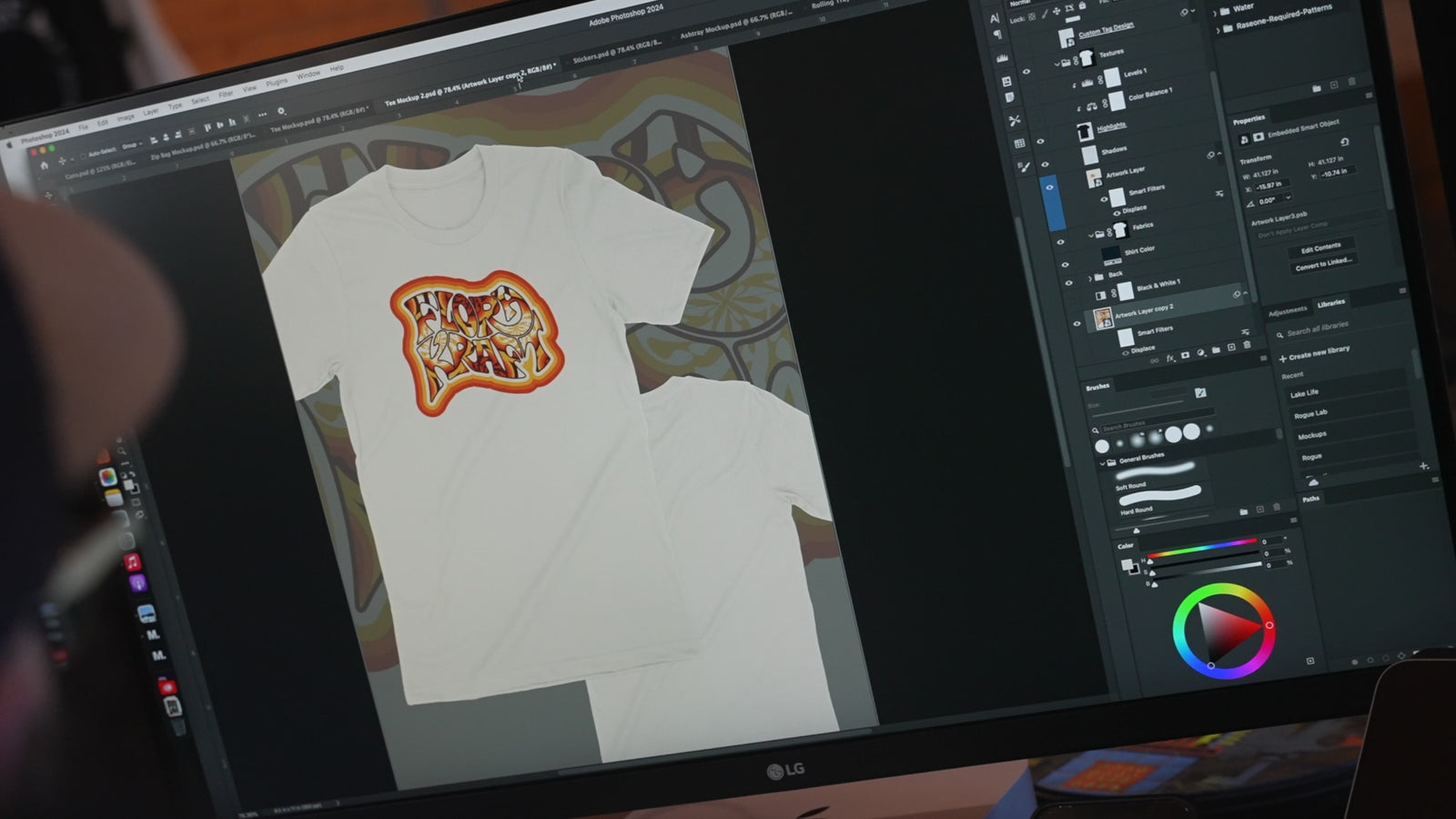Viewport: 1456px width, 819px height.
Task: Open the three-dots more align options
Action: click(x=262, y=116)
